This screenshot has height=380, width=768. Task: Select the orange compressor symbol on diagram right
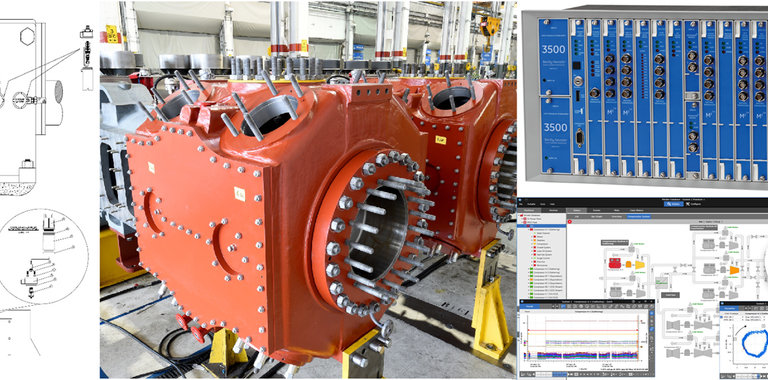[x=735, y=270]
